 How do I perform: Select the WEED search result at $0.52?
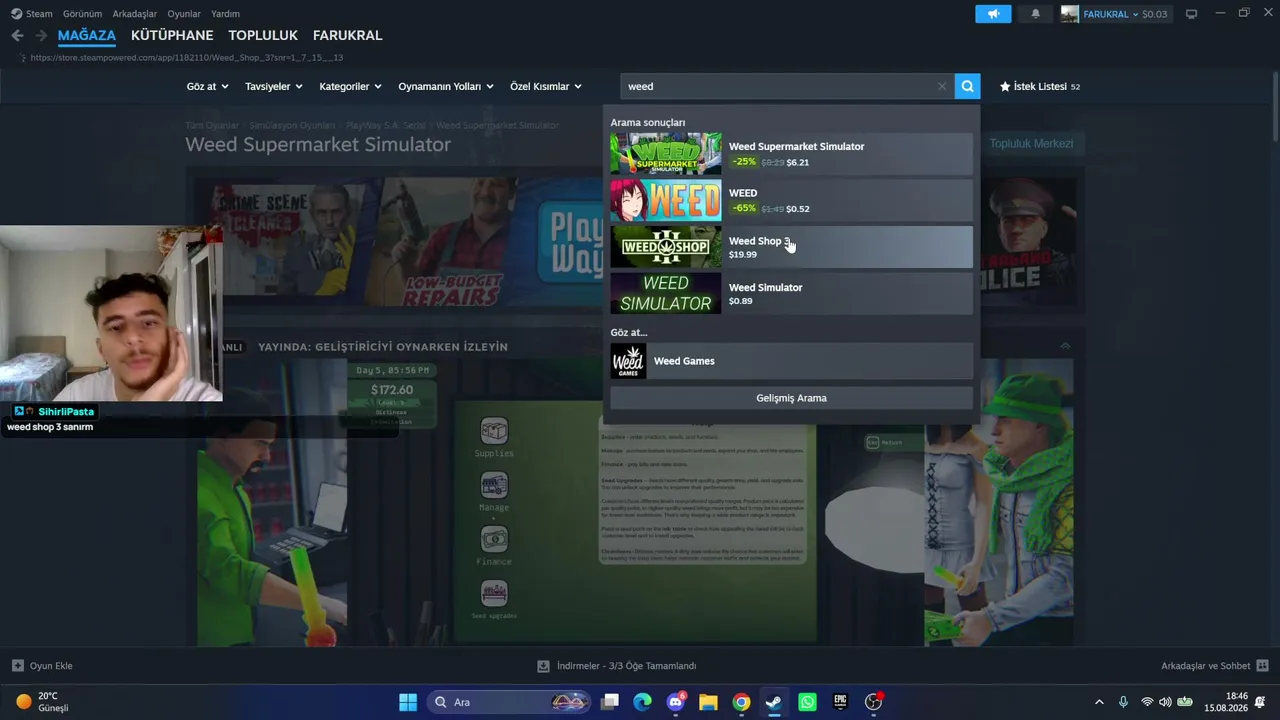click(x=791, y=201)
